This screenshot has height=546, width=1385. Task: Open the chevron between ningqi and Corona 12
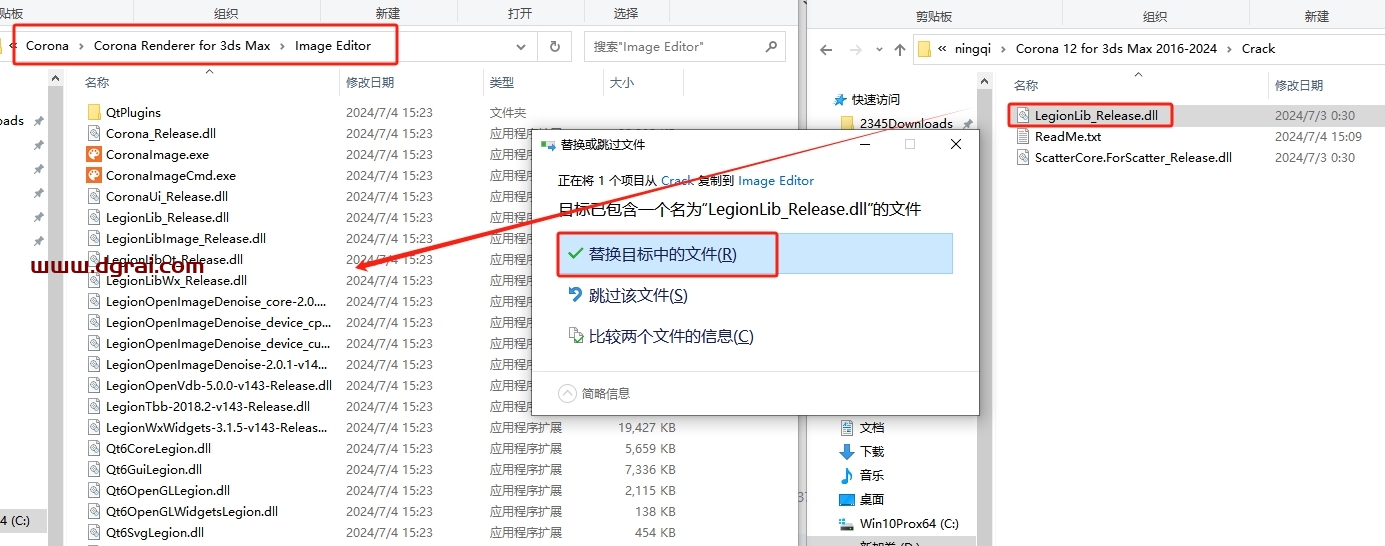coord(1004,48)
